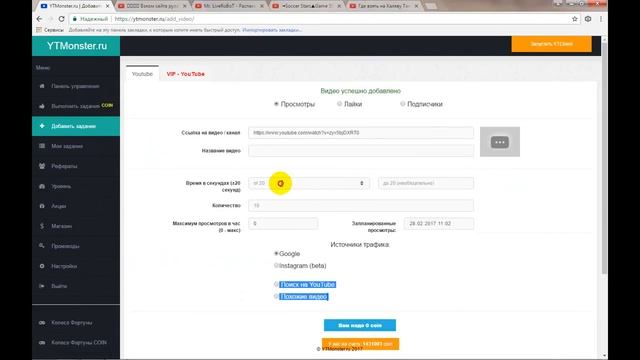This screenshot has width=640, height=360.
Task: Click the video URL input field
Action: 361,133
